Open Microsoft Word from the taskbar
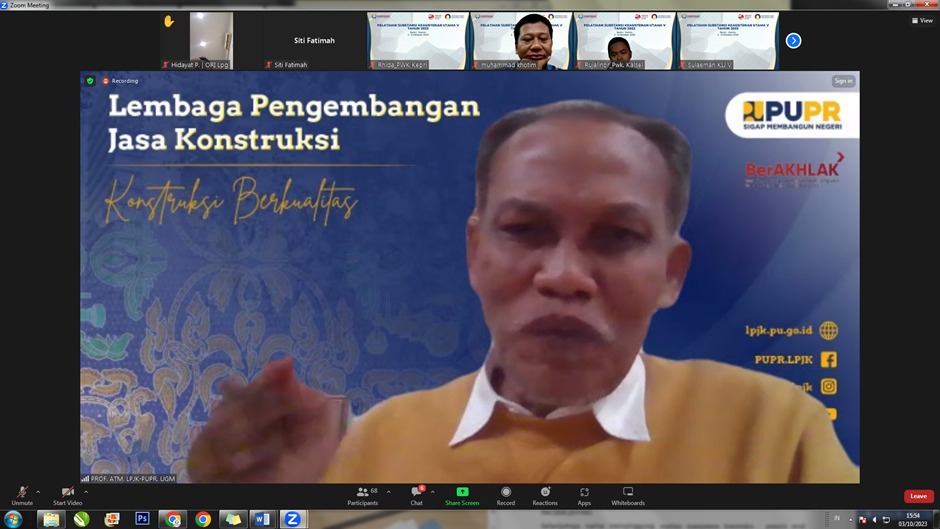The height and width of the screenshot is (529, 940). coord(262,519)
